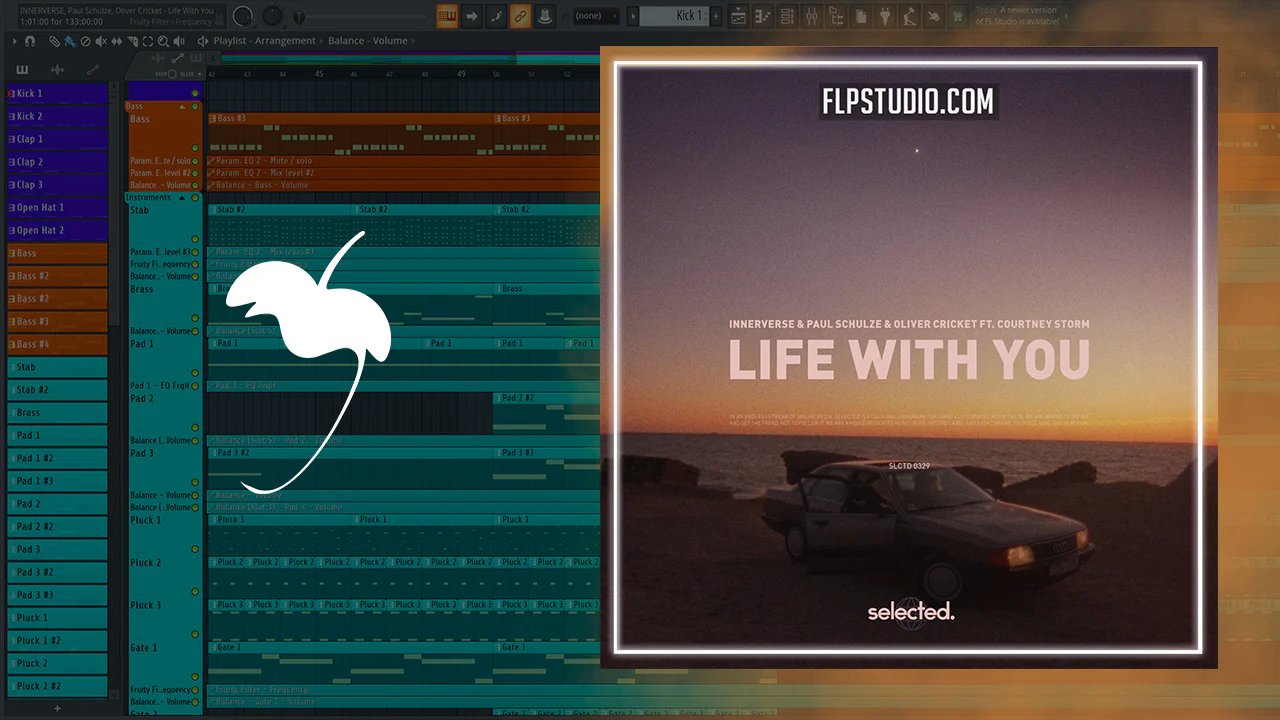Select Kick 1 in the pattern picker
This screenshot has width=1280, height=720.
coord(57,93)
